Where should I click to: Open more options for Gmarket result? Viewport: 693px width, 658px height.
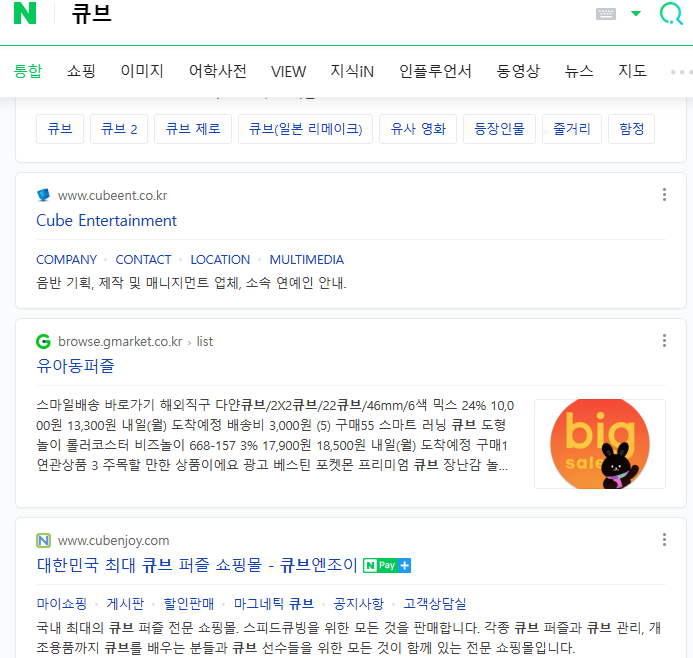(664, 341)
